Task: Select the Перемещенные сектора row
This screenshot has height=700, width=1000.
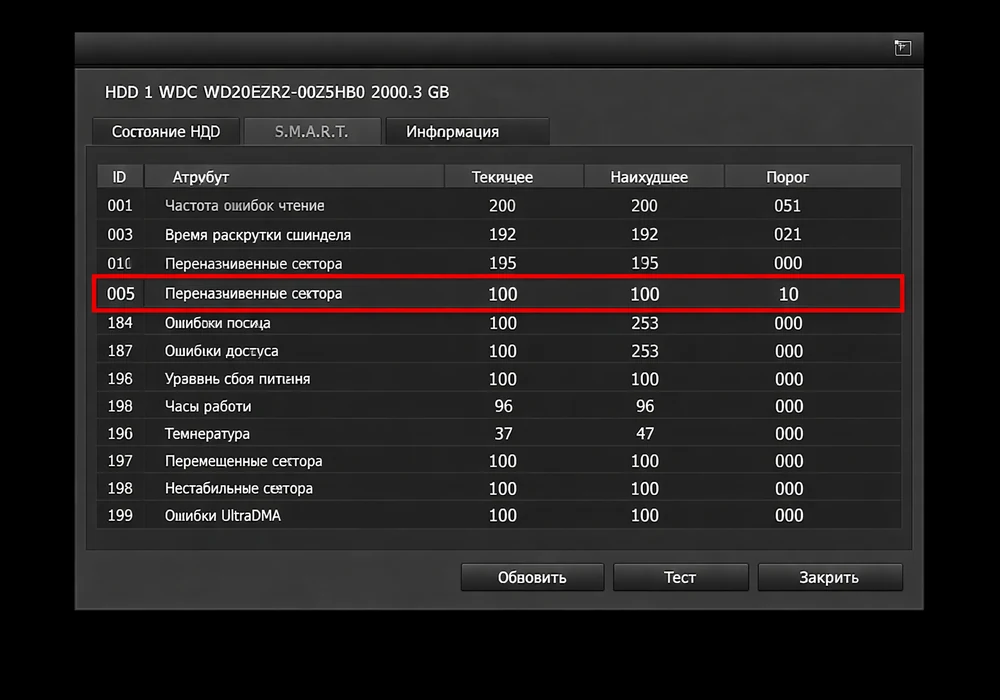Action: 499,461
